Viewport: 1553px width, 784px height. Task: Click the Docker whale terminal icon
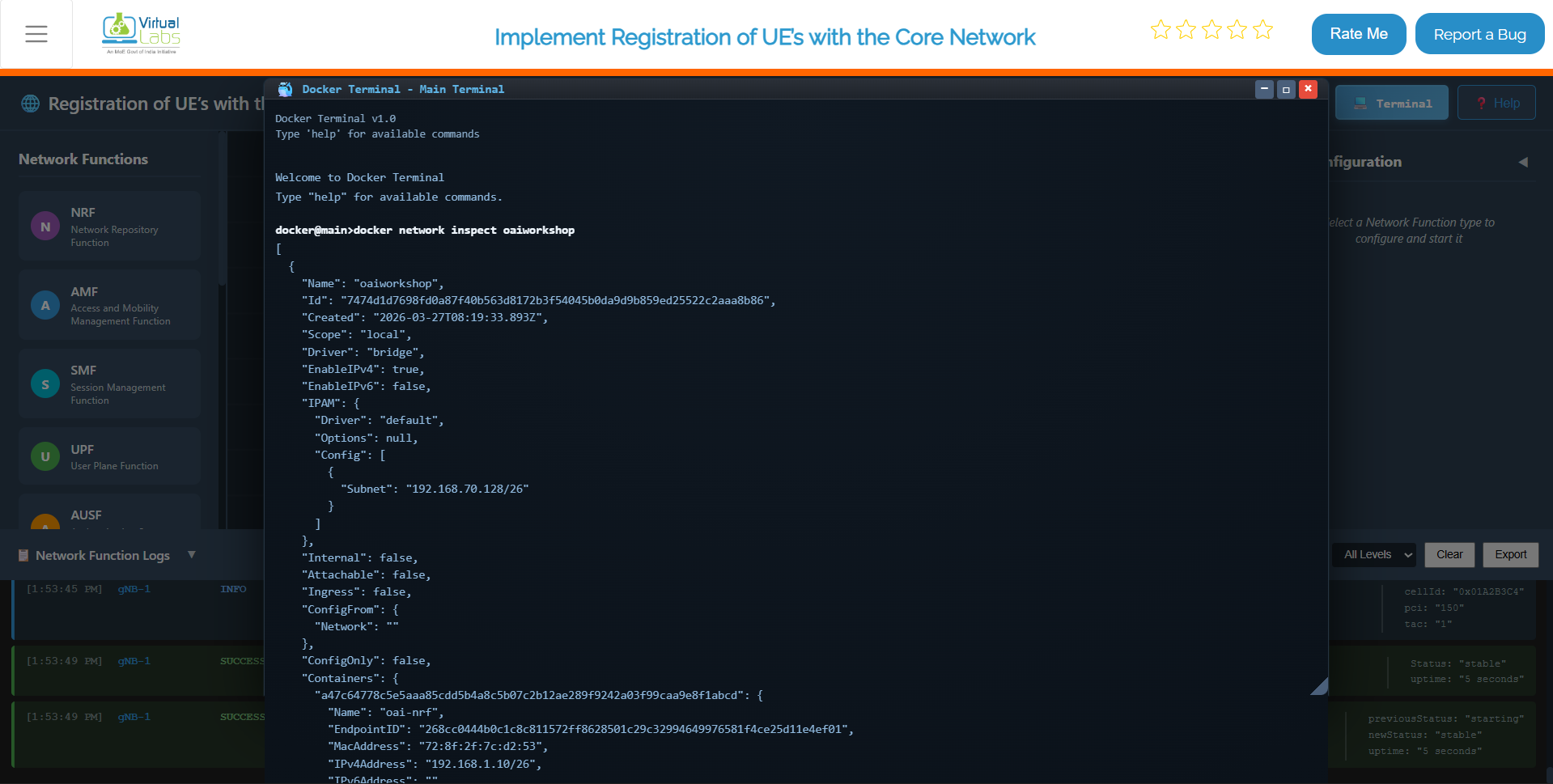pos(285,89)
